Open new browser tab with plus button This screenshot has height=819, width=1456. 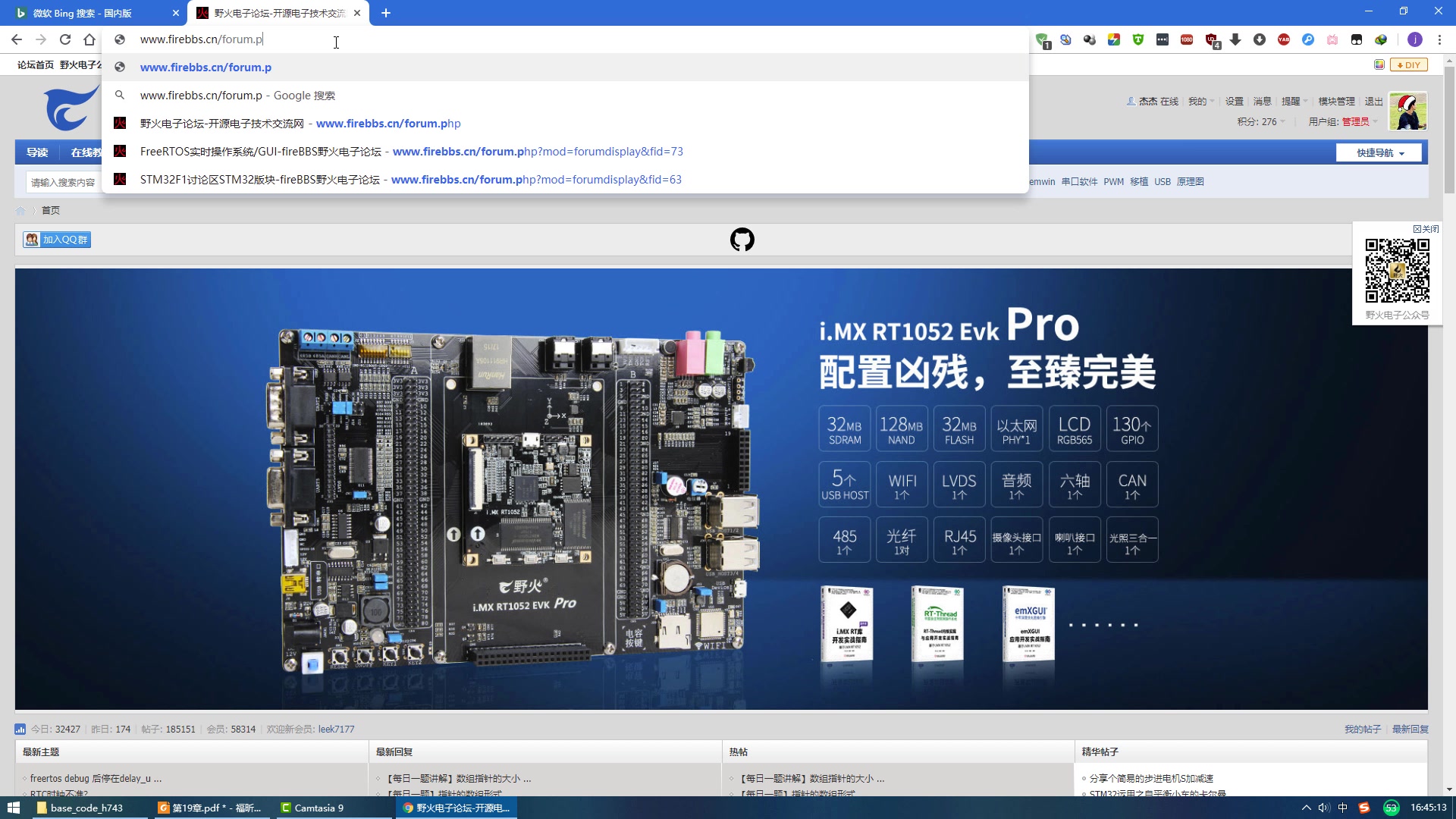click(x=386, y=13)
